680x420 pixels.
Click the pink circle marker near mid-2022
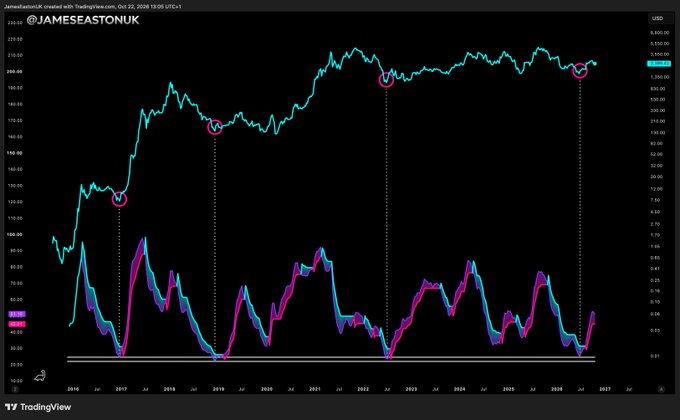386,79
